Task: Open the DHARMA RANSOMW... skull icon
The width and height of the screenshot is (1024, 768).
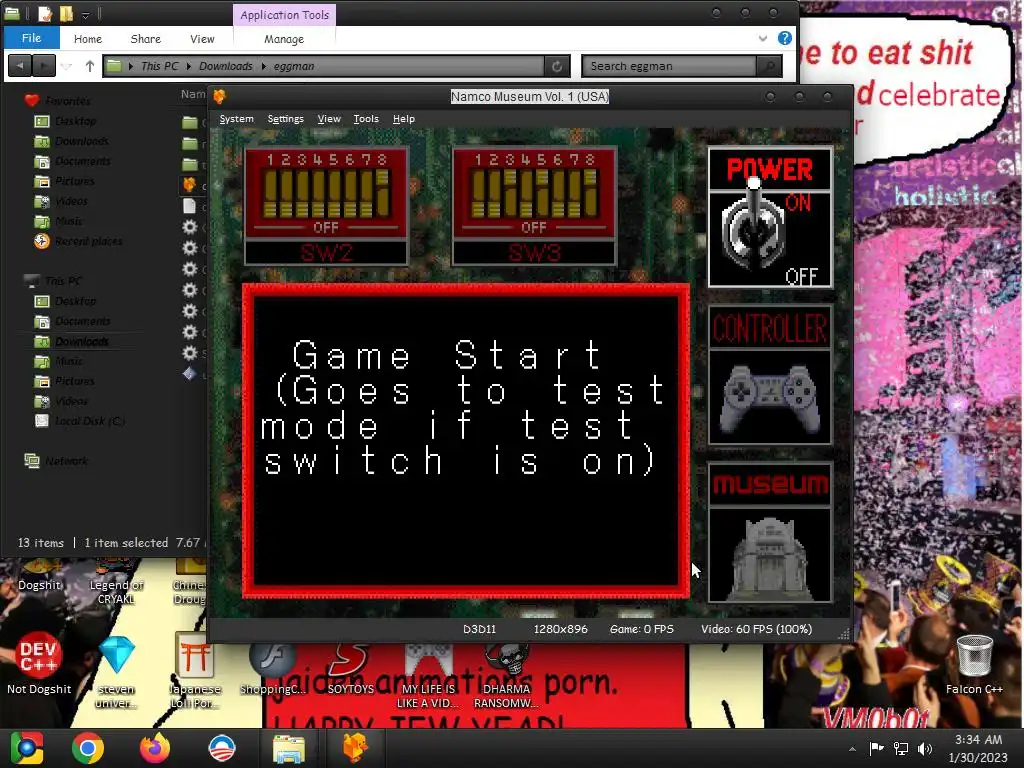Action: 506,677
